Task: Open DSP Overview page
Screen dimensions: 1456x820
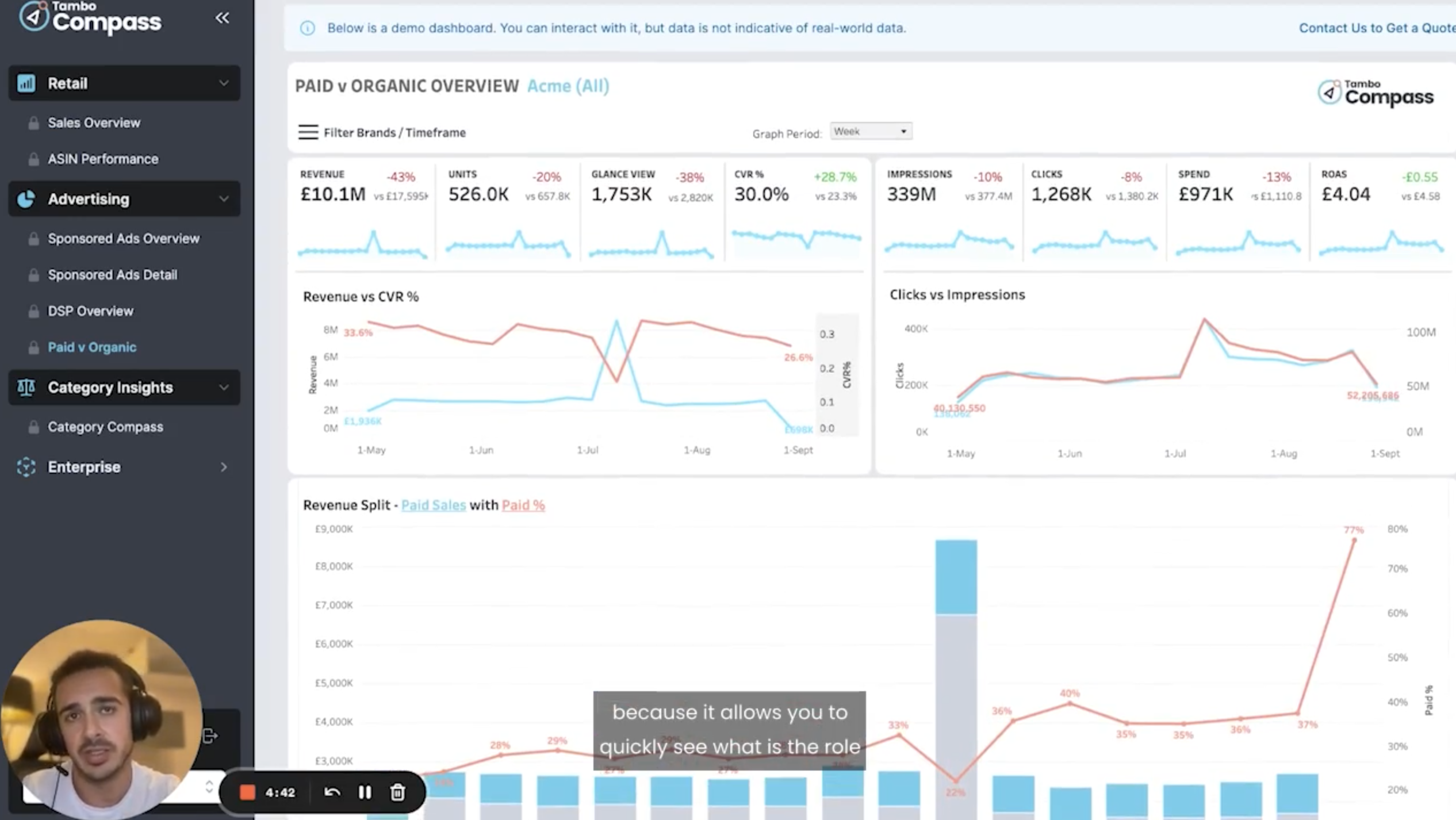Action: (x=90, y=311)
